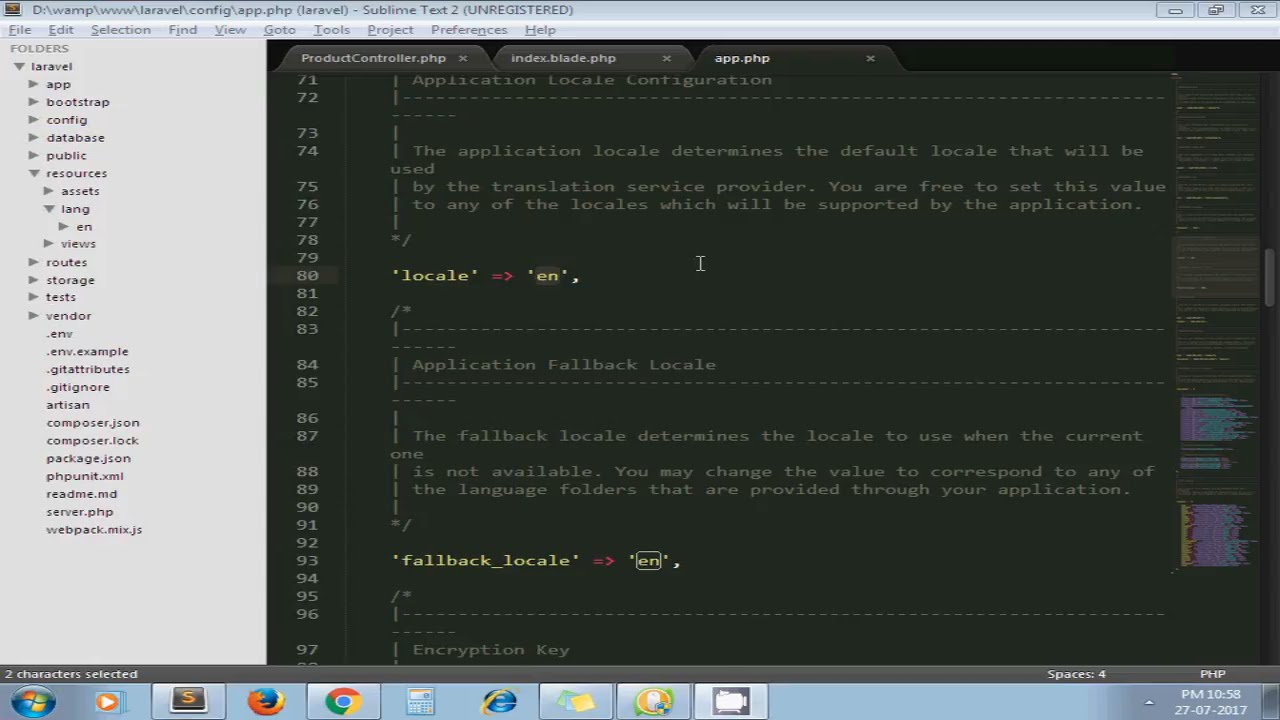This screenshot has height=720, width=1280.
Task: Open Calculator from the taskbar
Action: tap(420, 701)
